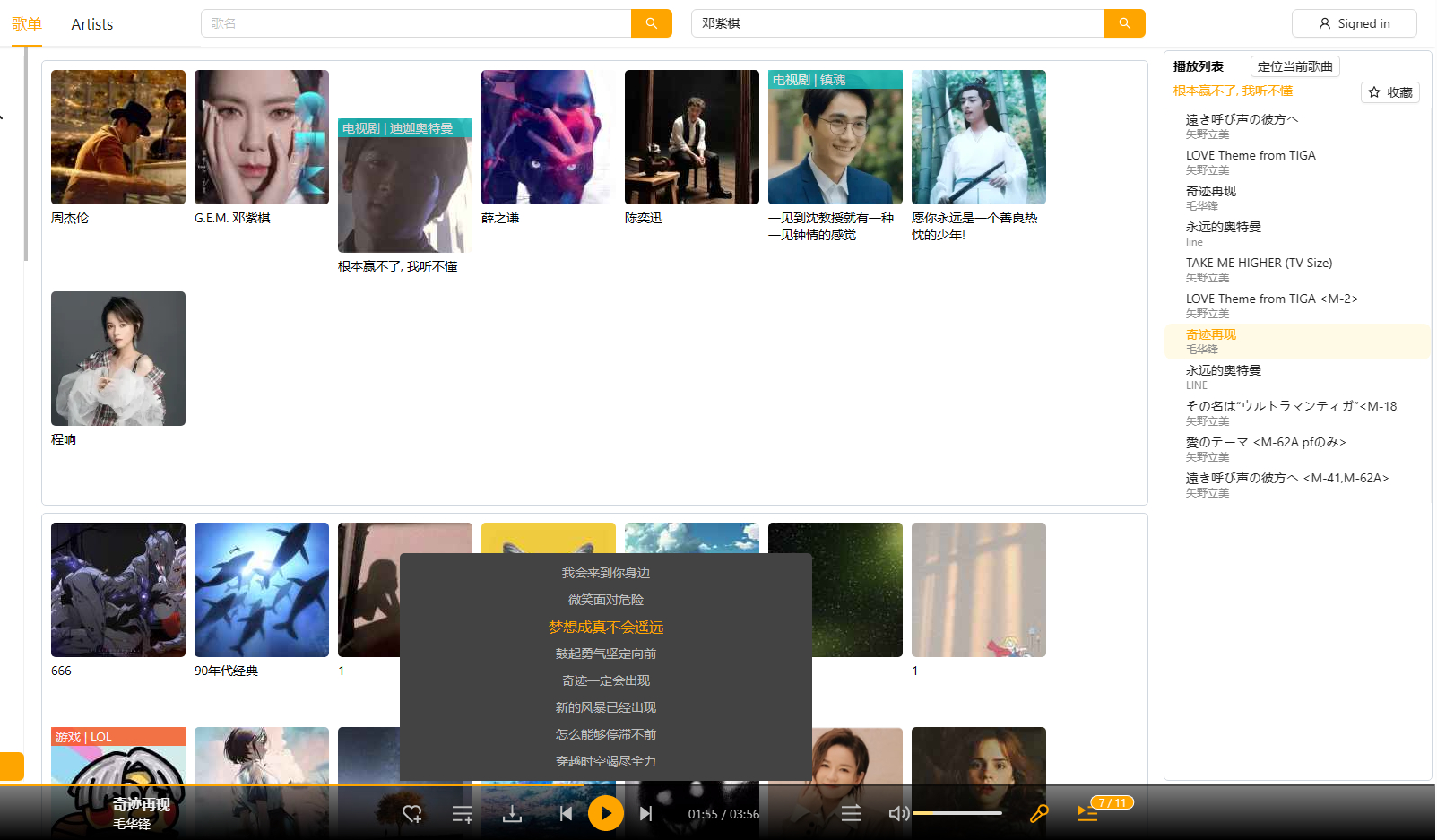Click the star 收藏 button
The height and width of the screenshot is (840, 1437).
[1390, 92]
